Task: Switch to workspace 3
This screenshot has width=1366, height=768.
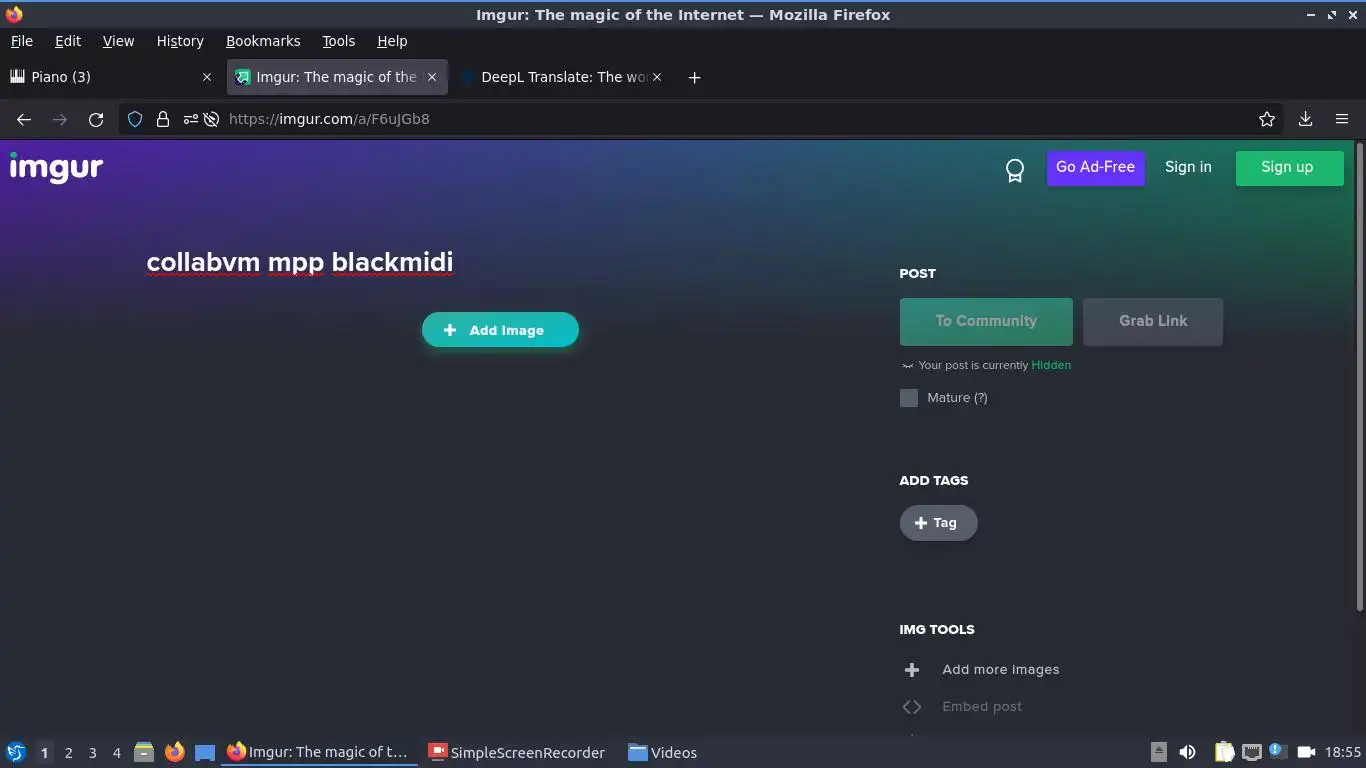Action: point(92,752)
